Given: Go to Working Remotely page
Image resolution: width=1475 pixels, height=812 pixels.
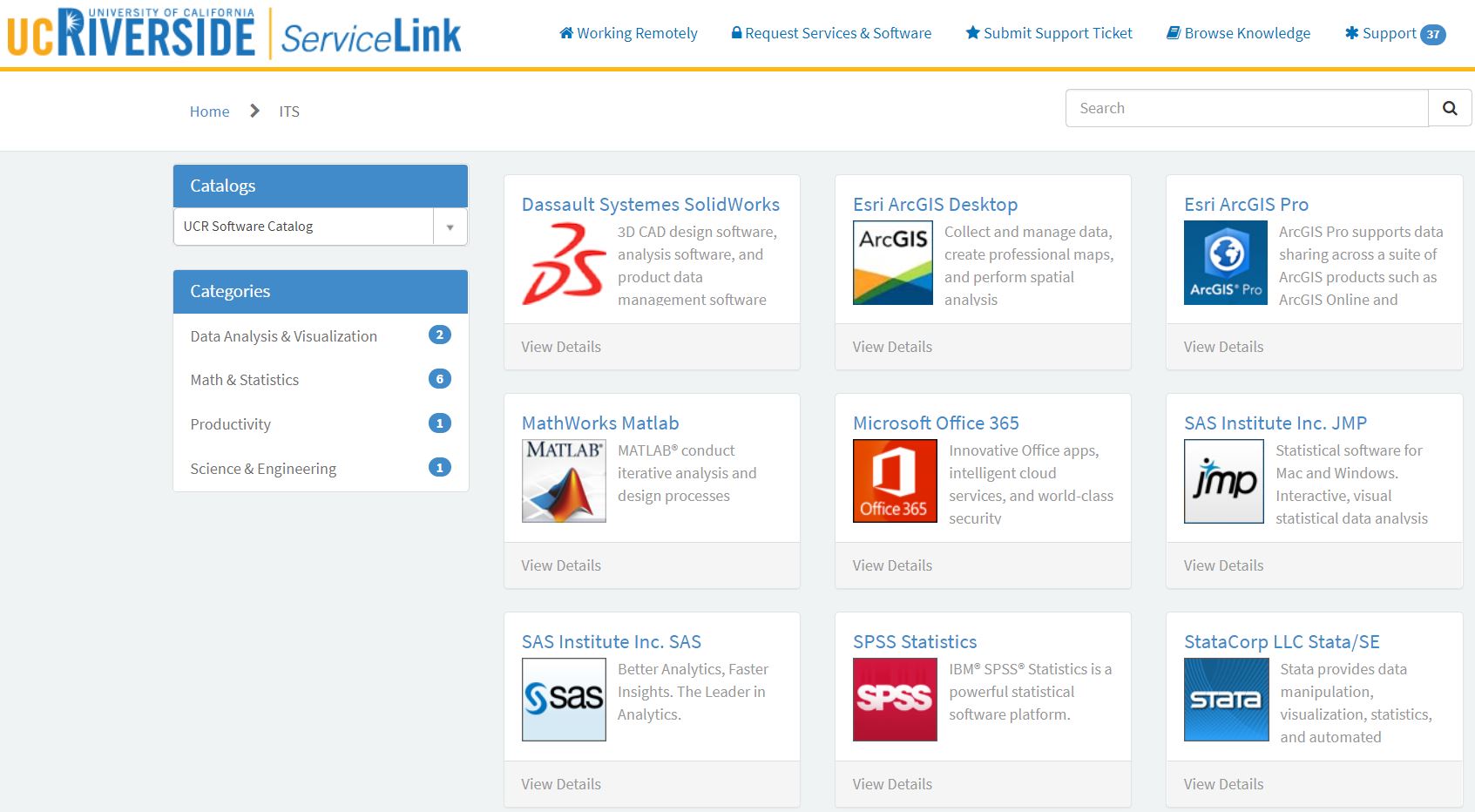Looking at the screenshot, I should coord(628,33).
